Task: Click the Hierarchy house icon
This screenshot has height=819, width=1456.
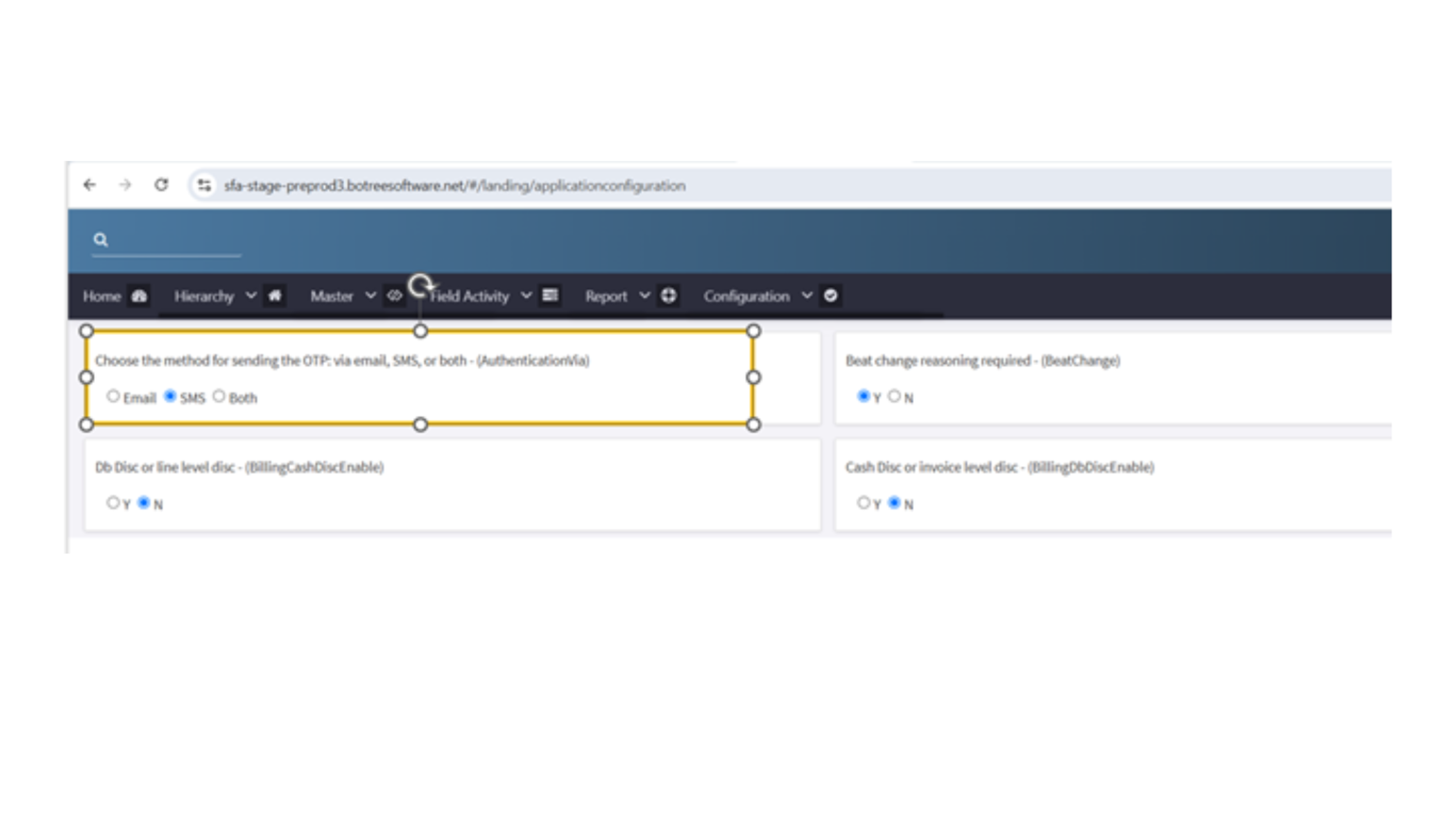Action: pyautogui.click(x=275, y=296)
